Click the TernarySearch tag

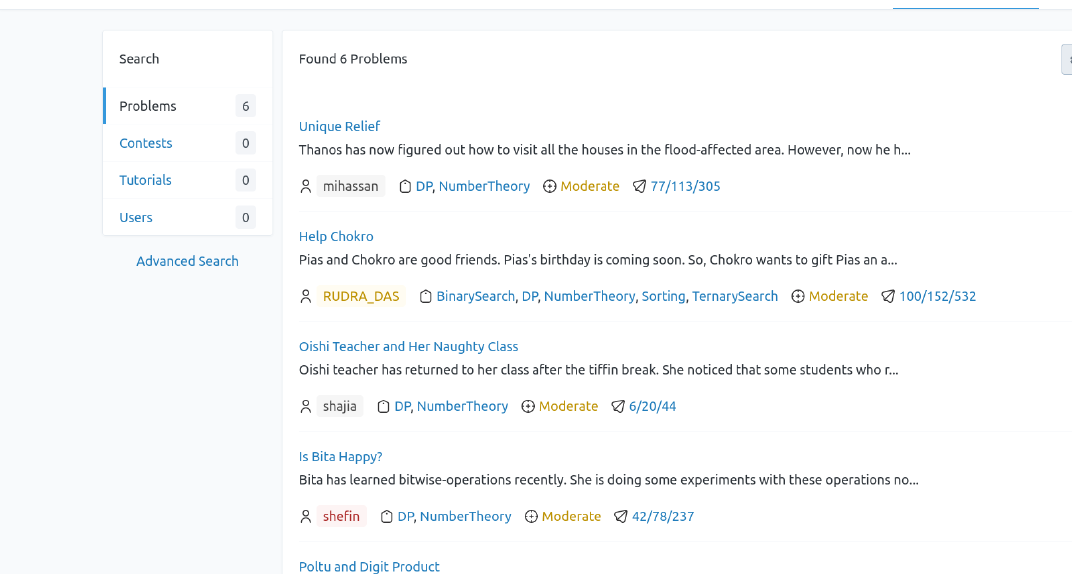734,296
